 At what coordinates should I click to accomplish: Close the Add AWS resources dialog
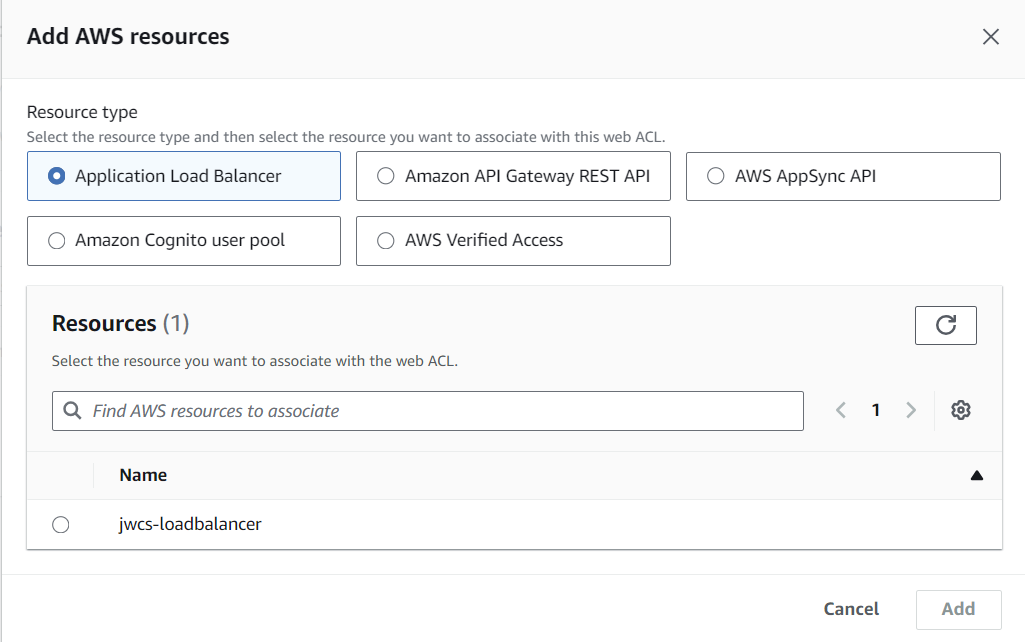click(x=990, y=37)
